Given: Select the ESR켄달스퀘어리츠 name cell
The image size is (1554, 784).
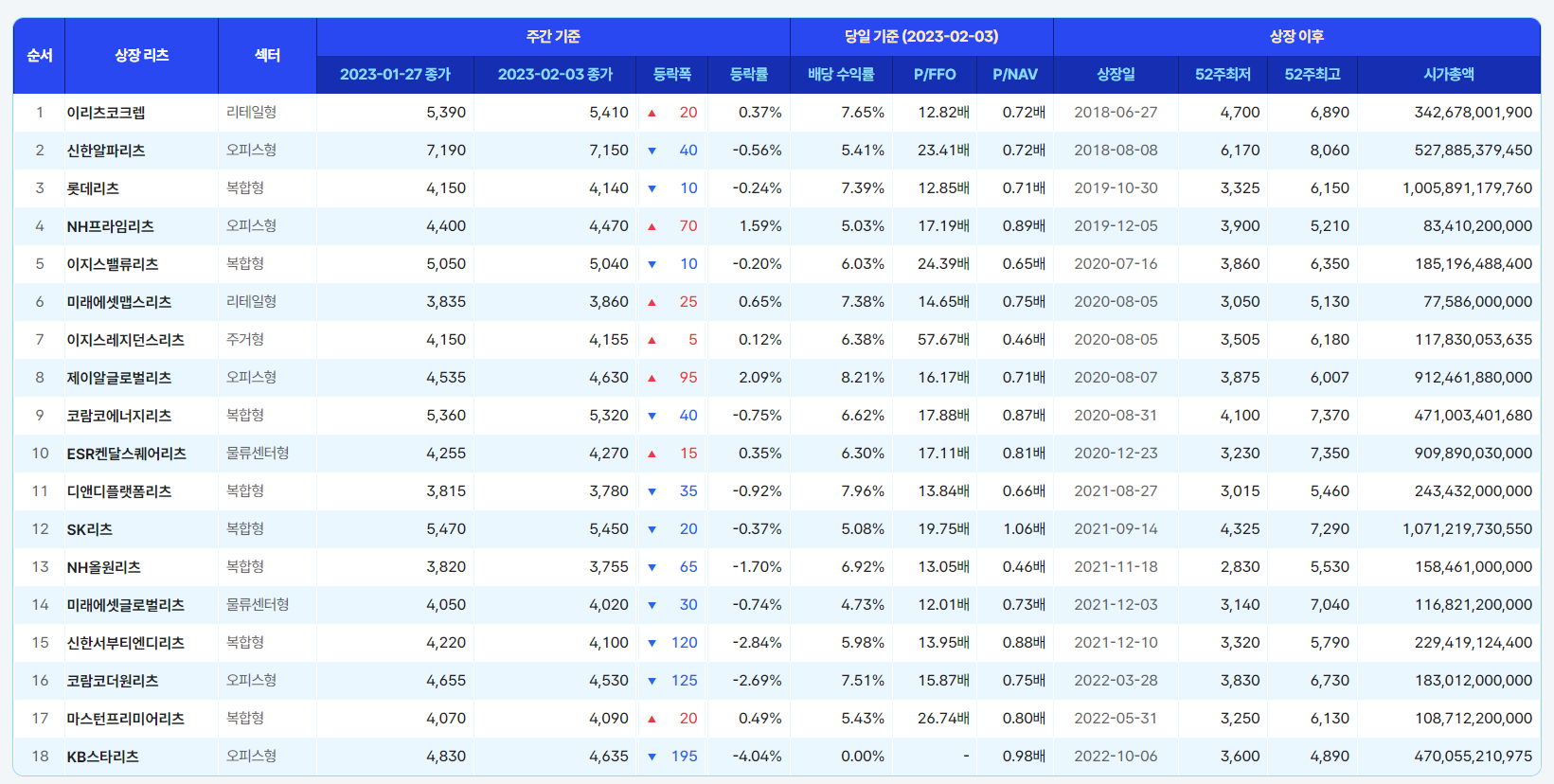Looking at the screenshot, I should point(142,454).
